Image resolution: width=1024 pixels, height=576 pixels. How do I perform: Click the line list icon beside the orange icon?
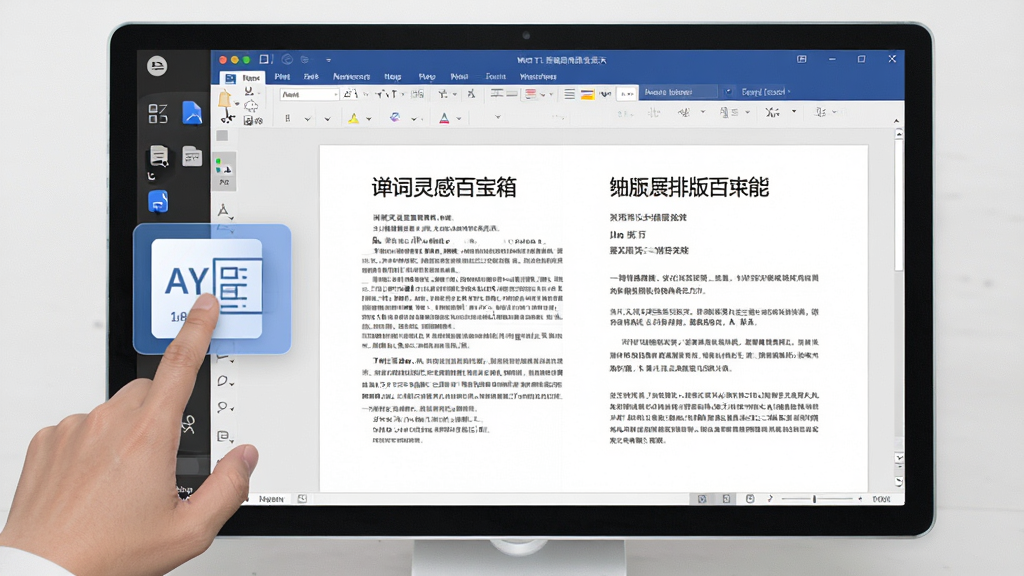click(569, 95)
